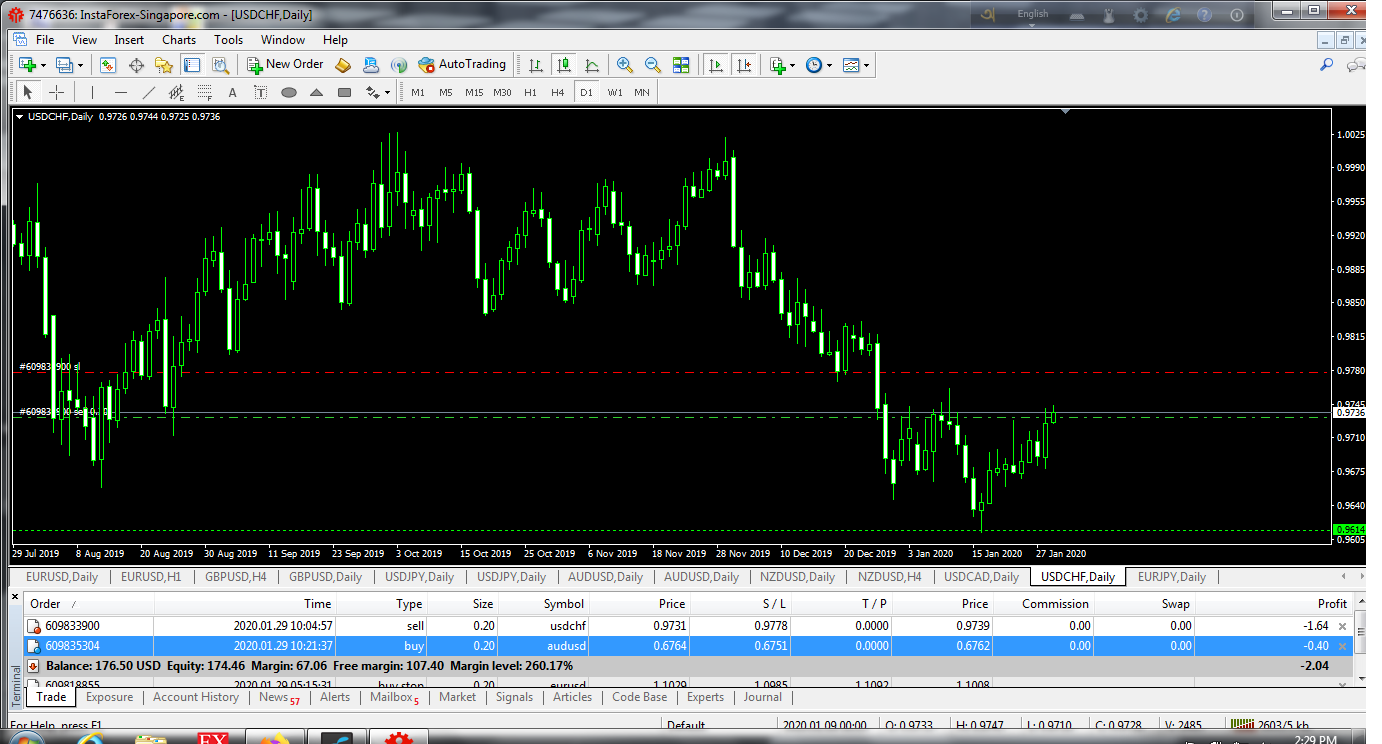Select the Fibonacci retracement tool
The height and width of the screenshot is (744, 1382).
205,92
